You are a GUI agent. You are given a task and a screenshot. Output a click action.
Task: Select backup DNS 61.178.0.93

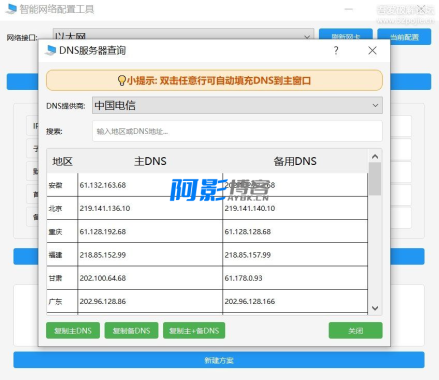295,278
